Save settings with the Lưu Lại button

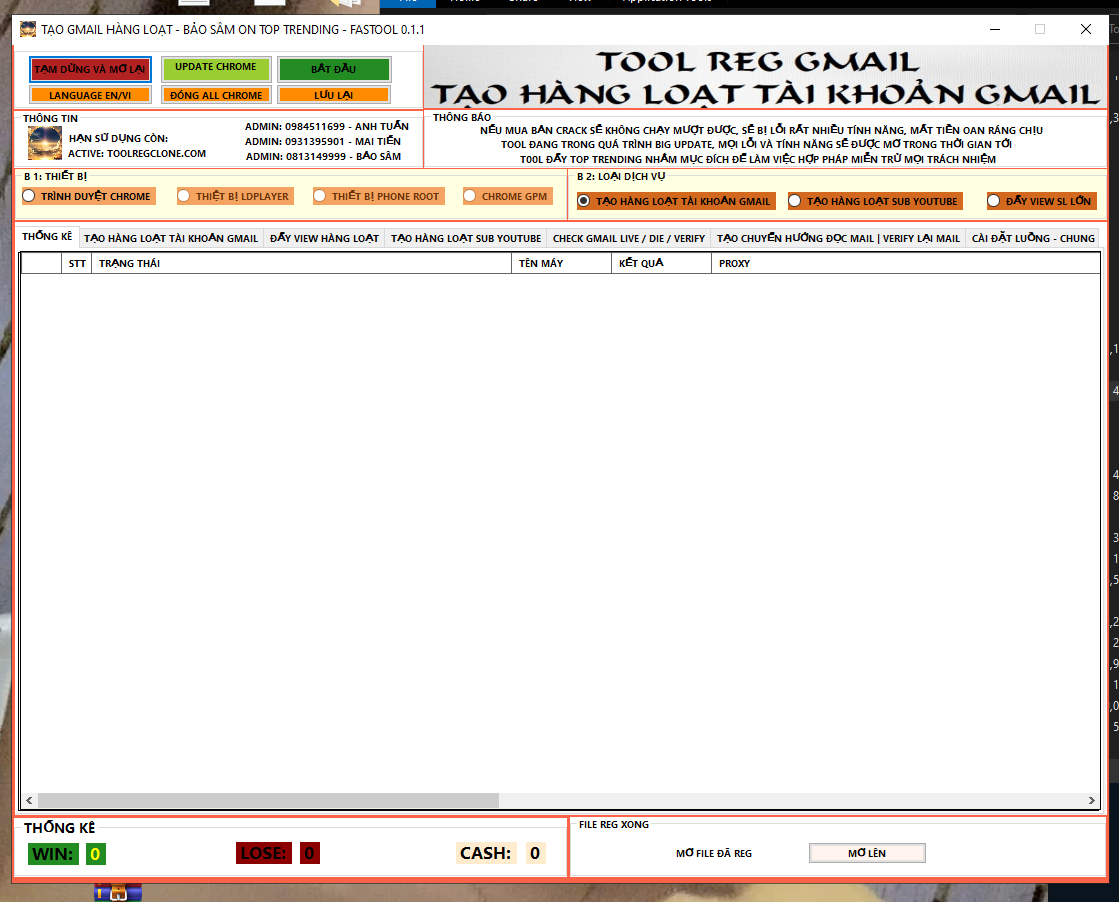(333, 96)
